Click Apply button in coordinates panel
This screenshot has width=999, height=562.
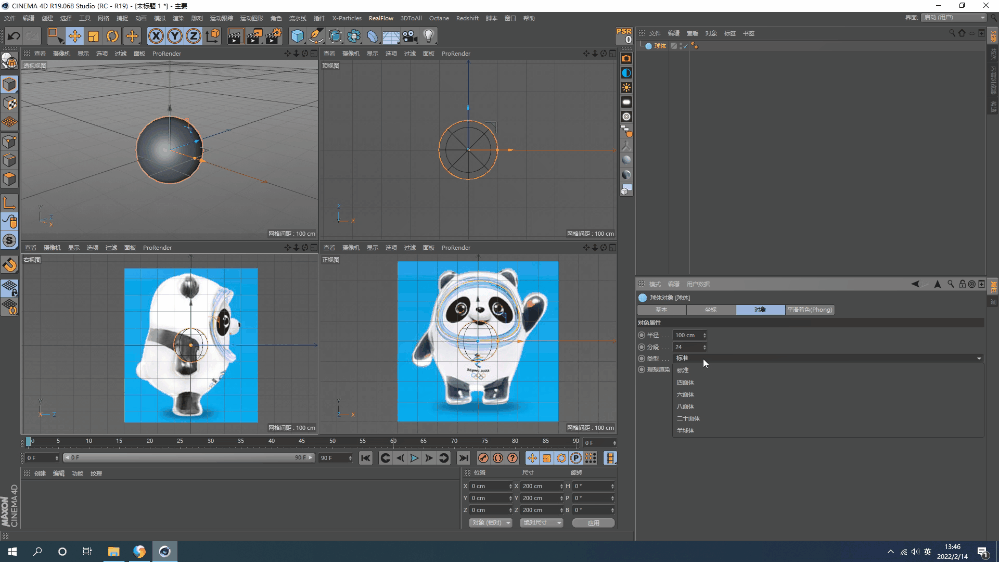pyautogui.click(x=593, y=522)
